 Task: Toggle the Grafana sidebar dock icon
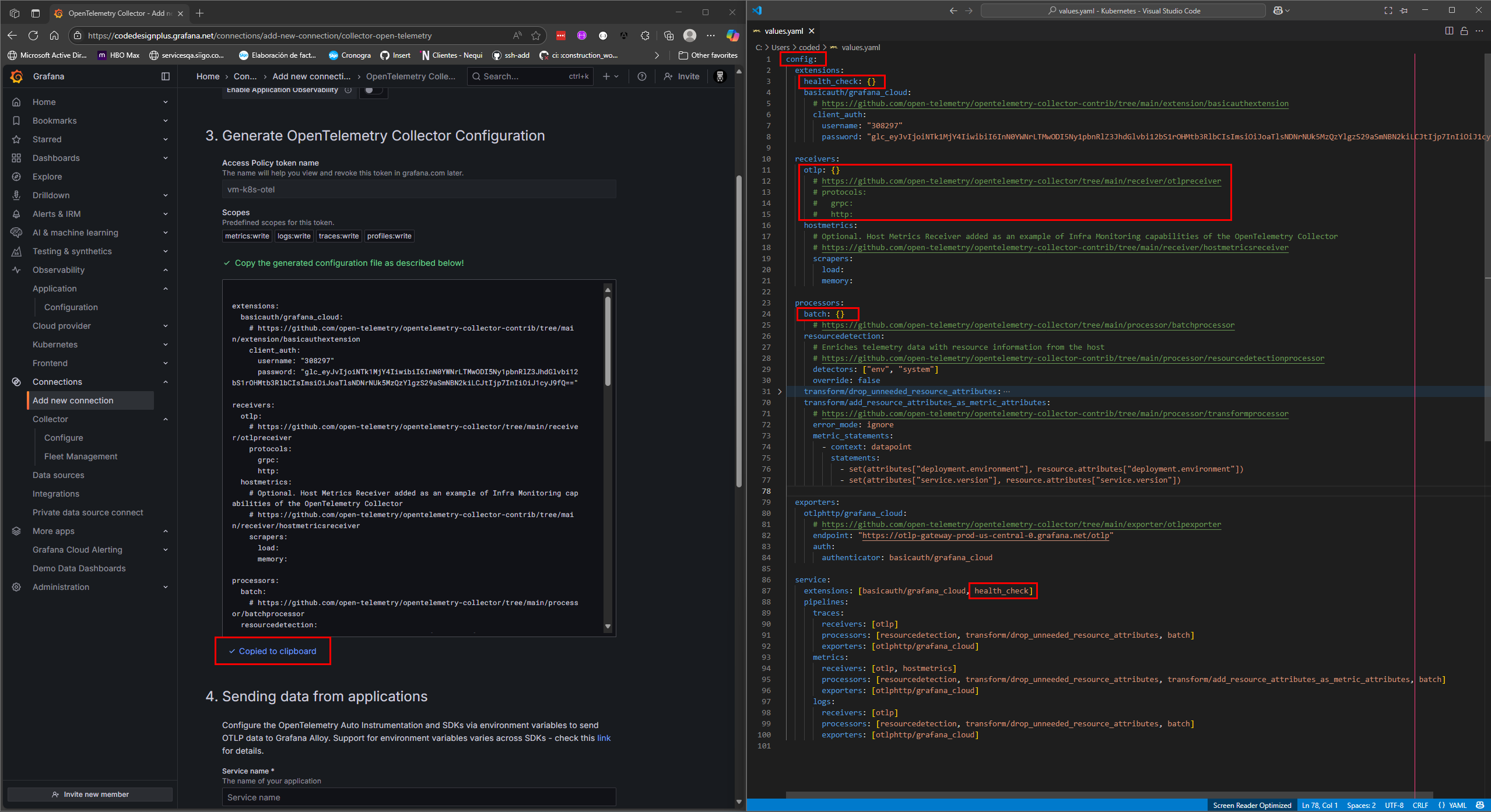tap(166, 76)
